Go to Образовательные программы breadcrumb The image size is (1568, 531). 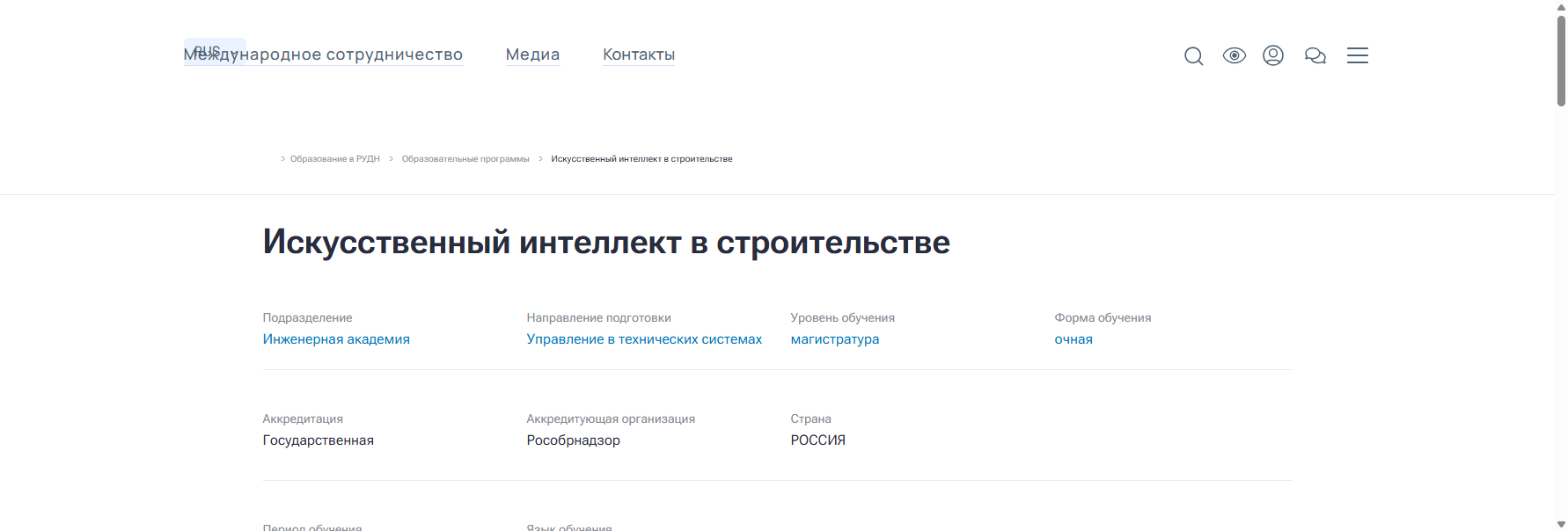(465, 159)
